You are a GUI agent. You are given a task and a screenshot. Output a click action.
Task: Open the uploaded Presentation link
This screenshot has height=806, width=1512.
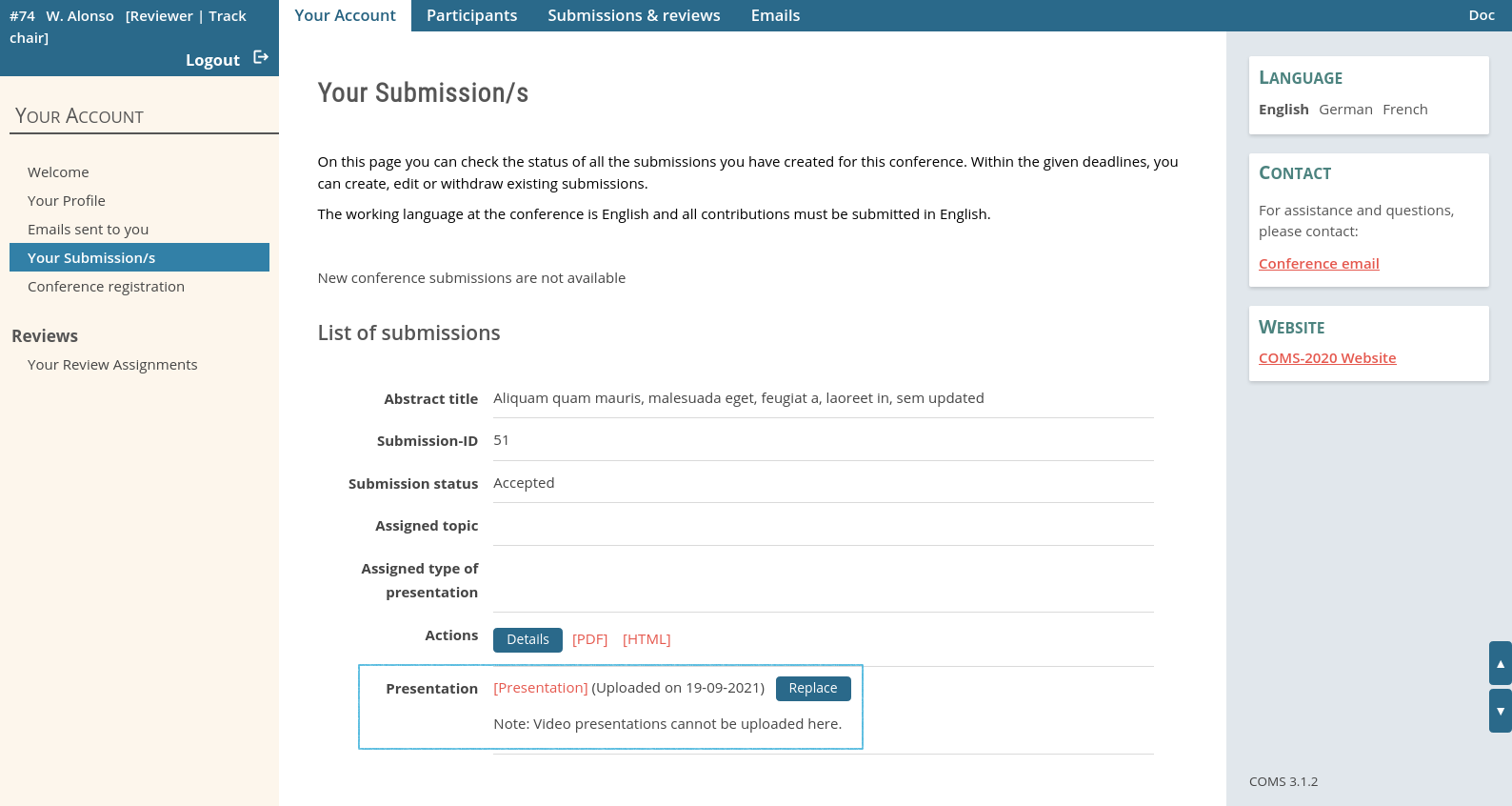(x=540, y=688)
